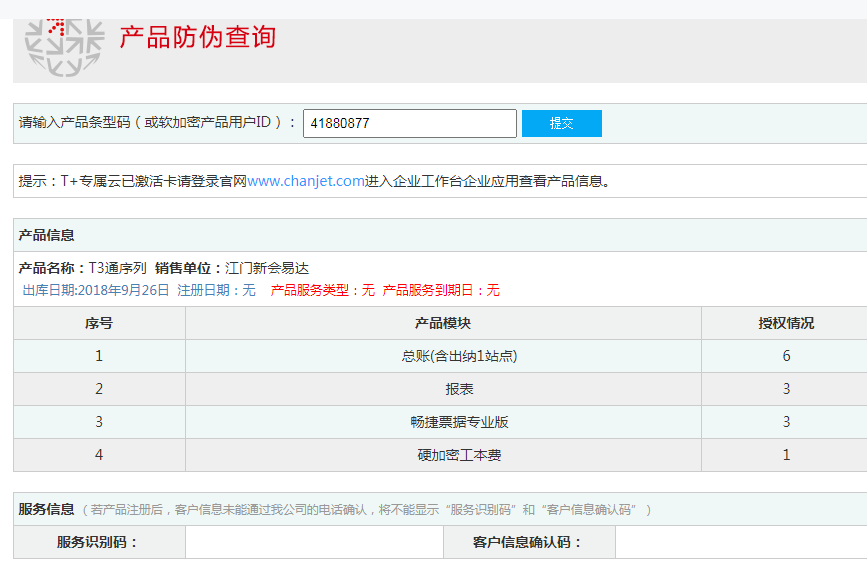Click authorization value 1 for 硬加密工本费
Screen dimensions: 867x570
tap(786, 455)
